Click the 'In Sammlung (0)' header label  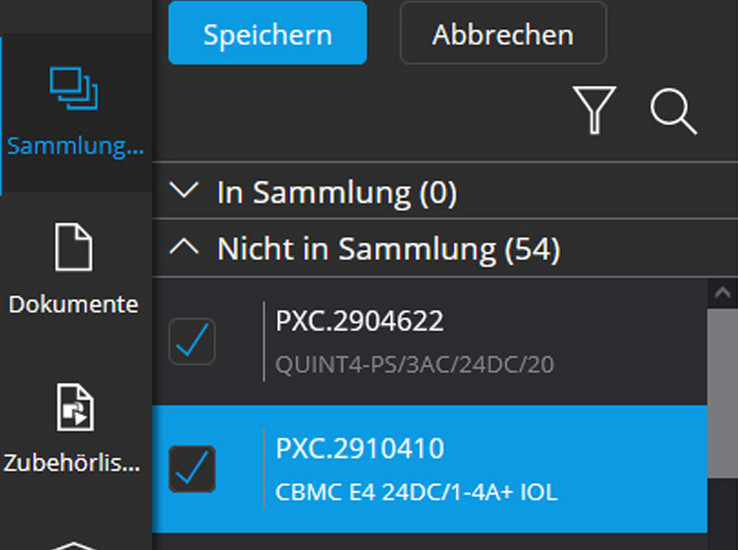click(x=336, y=193)
